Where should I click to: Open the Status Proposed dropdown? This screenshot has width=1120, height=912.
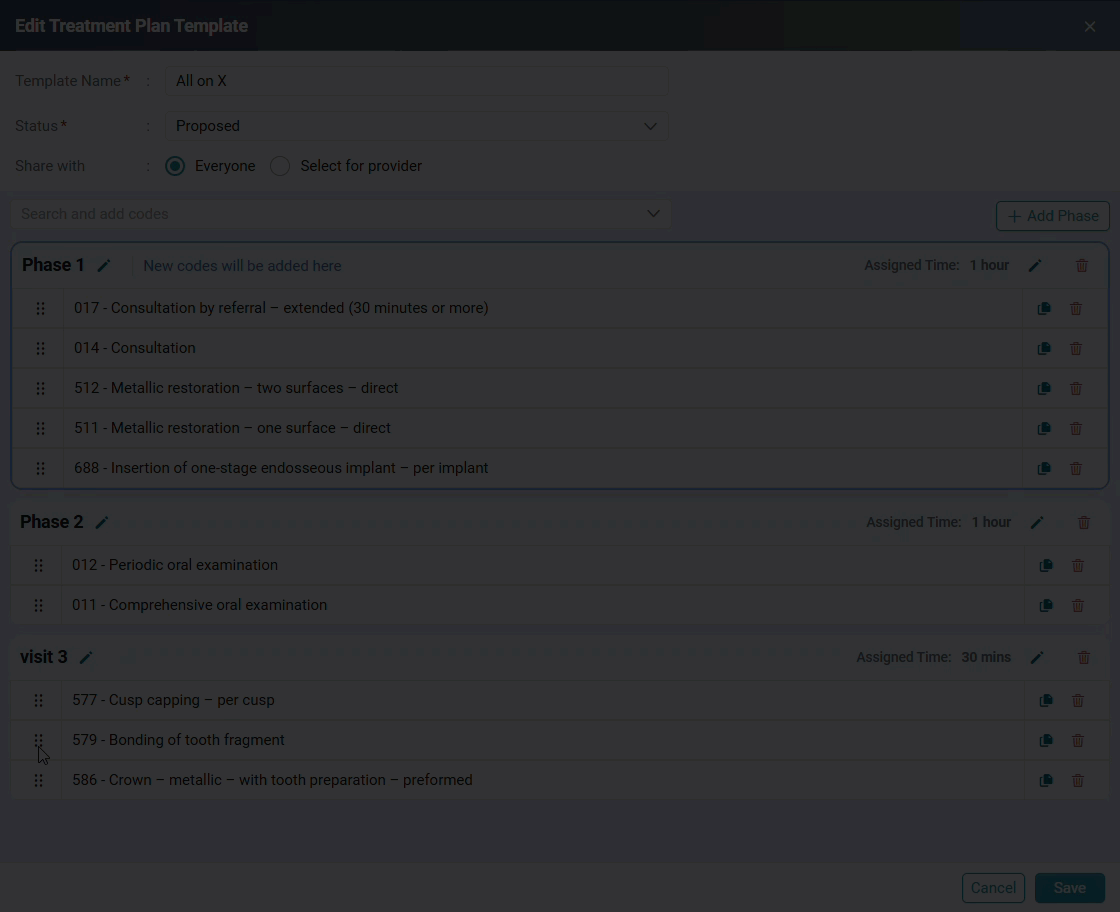click(x=416, y=126)
